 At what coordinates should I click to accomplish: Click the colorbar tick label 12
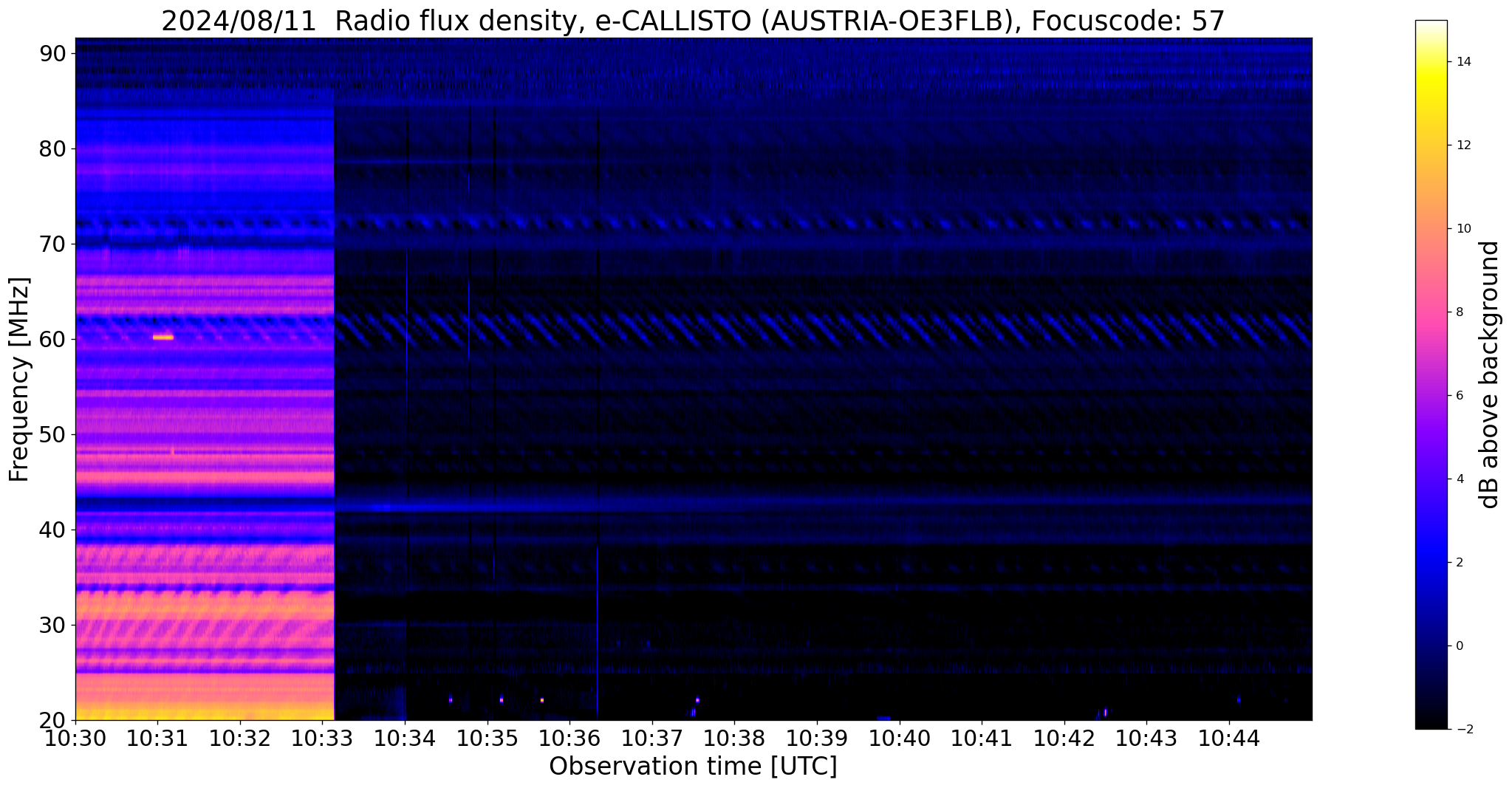(1462, 145)
